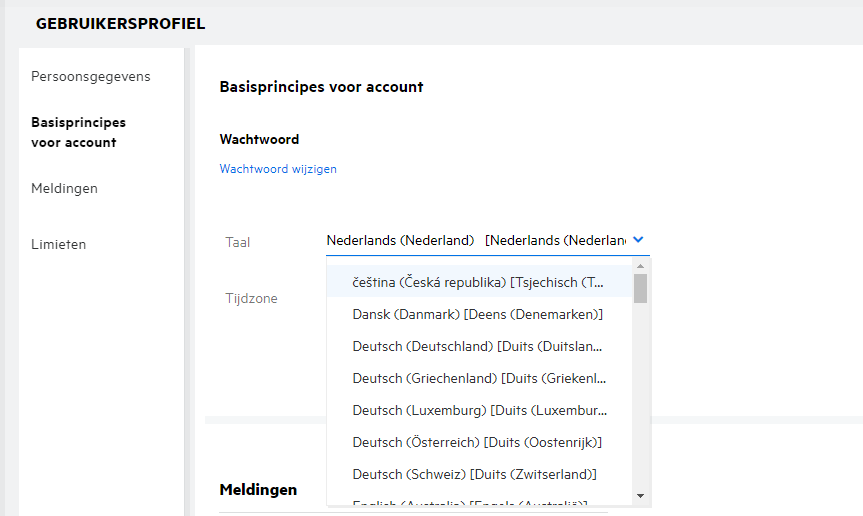This screenshot has height=516, width=863.
Task: Click the Gebruikersprofiel page title
Action: 120,23
